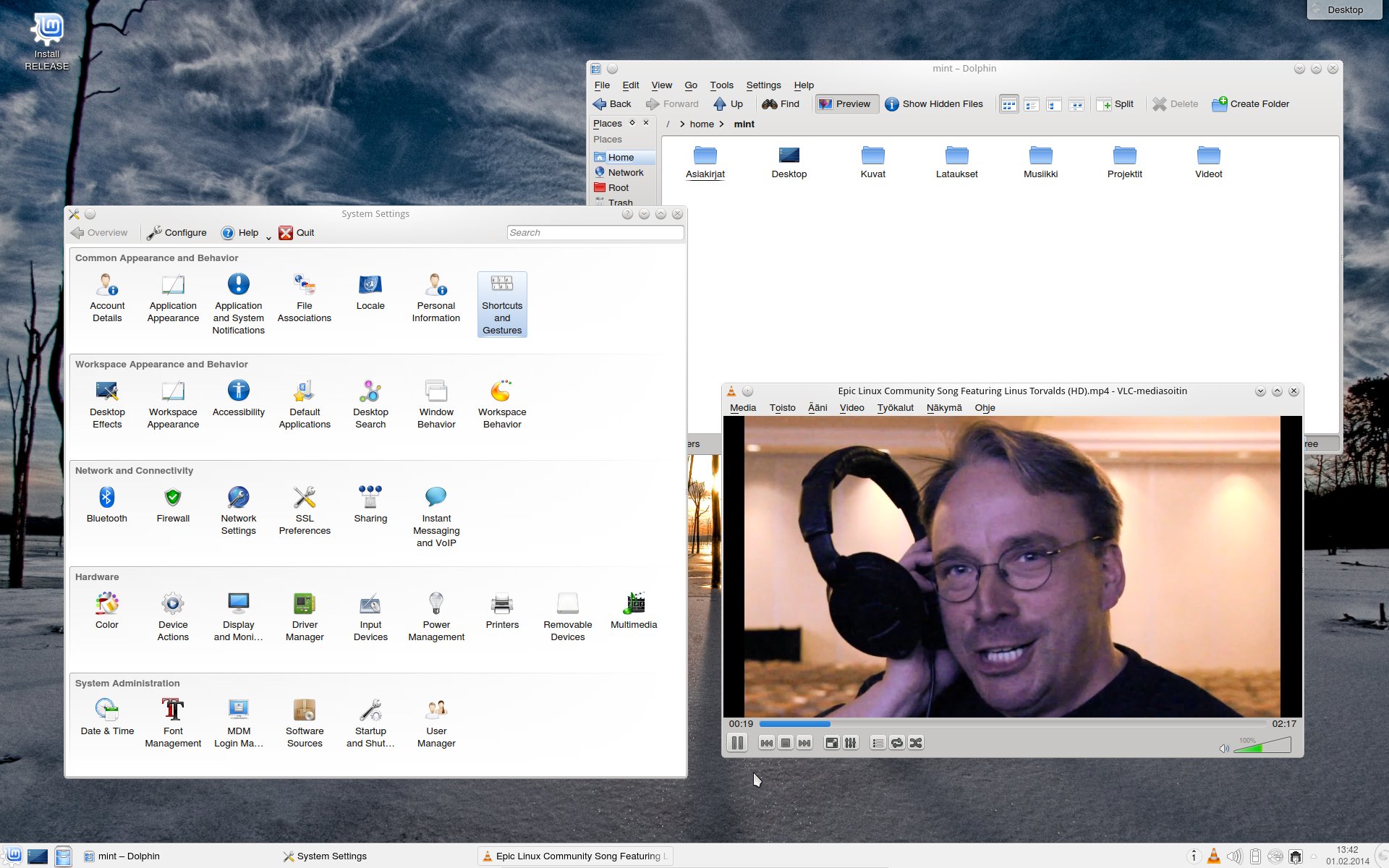Expand hidden system tray icons arrow
1389x868 pixels.
click(x=1314, y=856)
